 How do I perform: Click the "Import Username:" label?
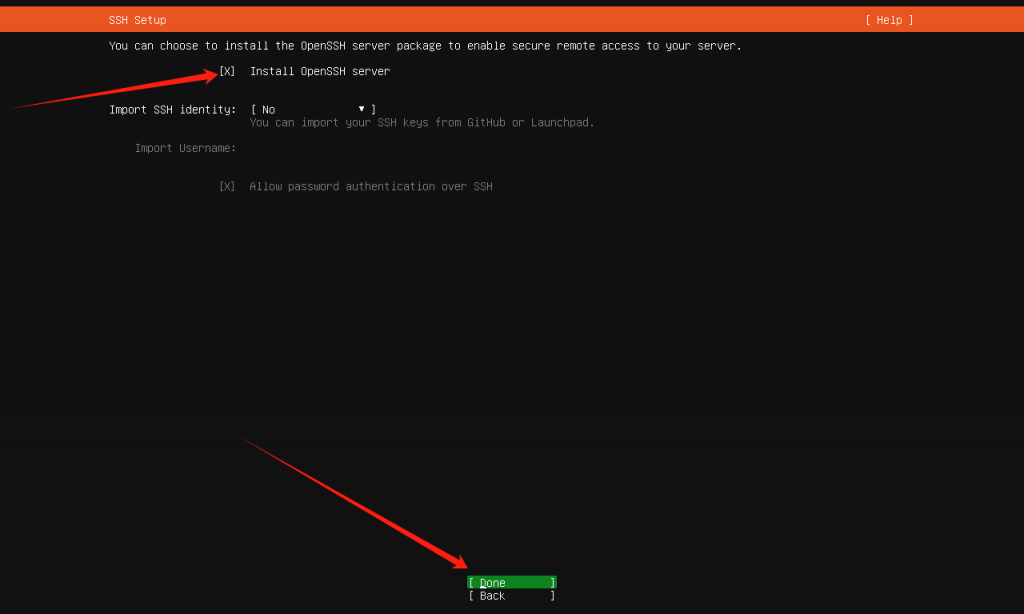click(x=185, y=148)
